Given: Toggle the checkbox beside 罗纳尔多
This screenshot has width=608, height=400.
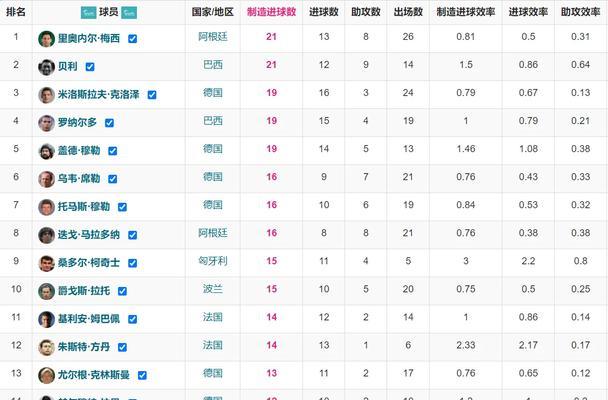Looking at the screenshot, I should coord(109,123).
